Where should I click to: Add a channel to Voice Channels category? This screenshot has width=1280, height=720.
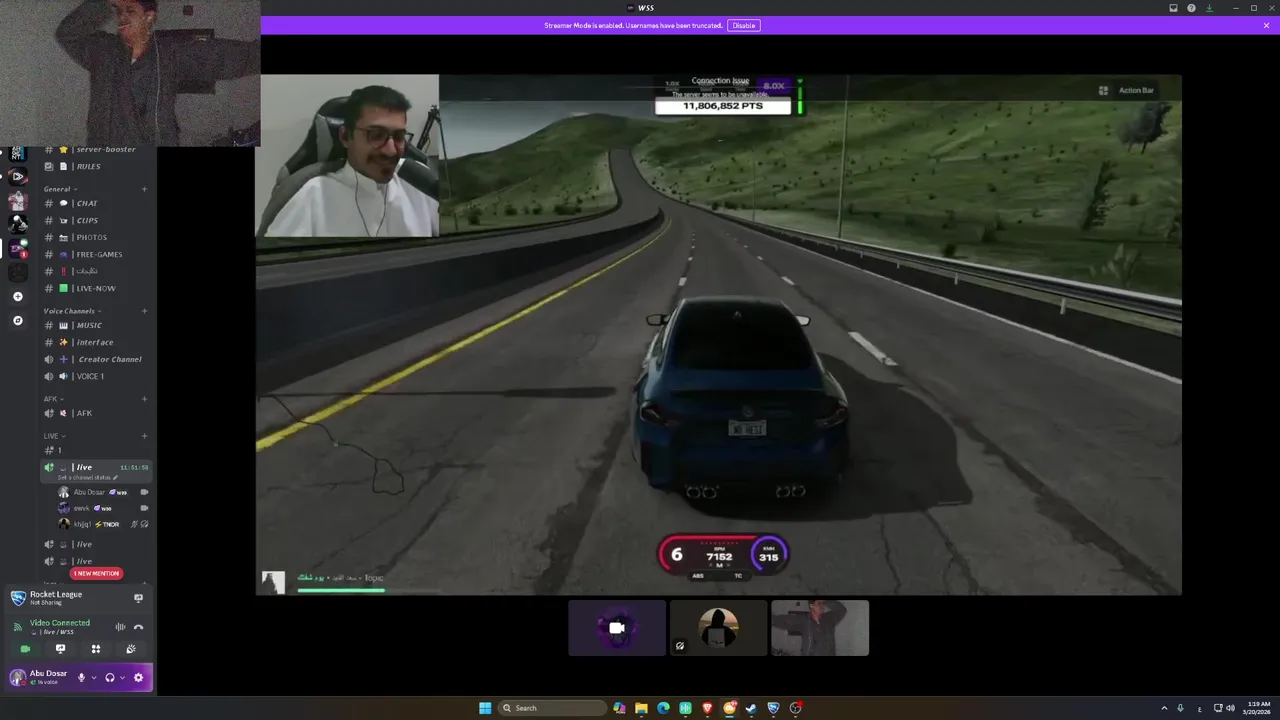[144, 311]
